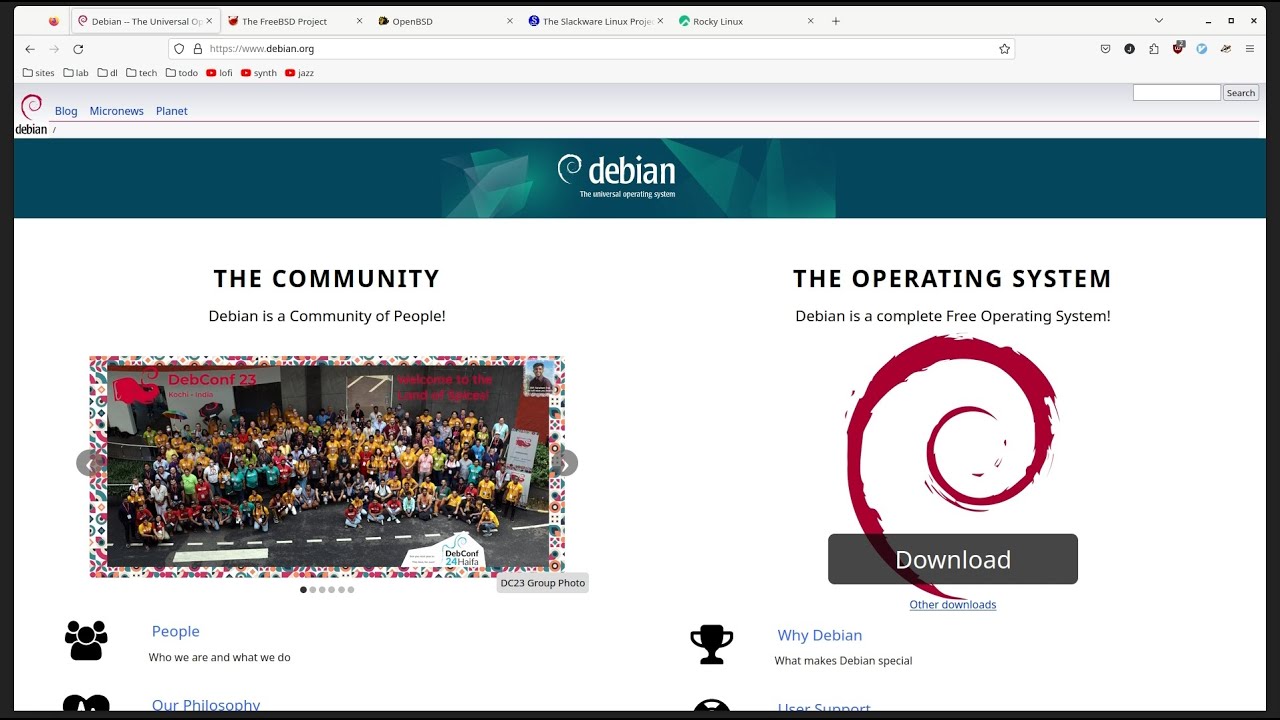Open the Blog link
The width and height of the screenshot is (1280, 720).
click(x=66, y=111)
